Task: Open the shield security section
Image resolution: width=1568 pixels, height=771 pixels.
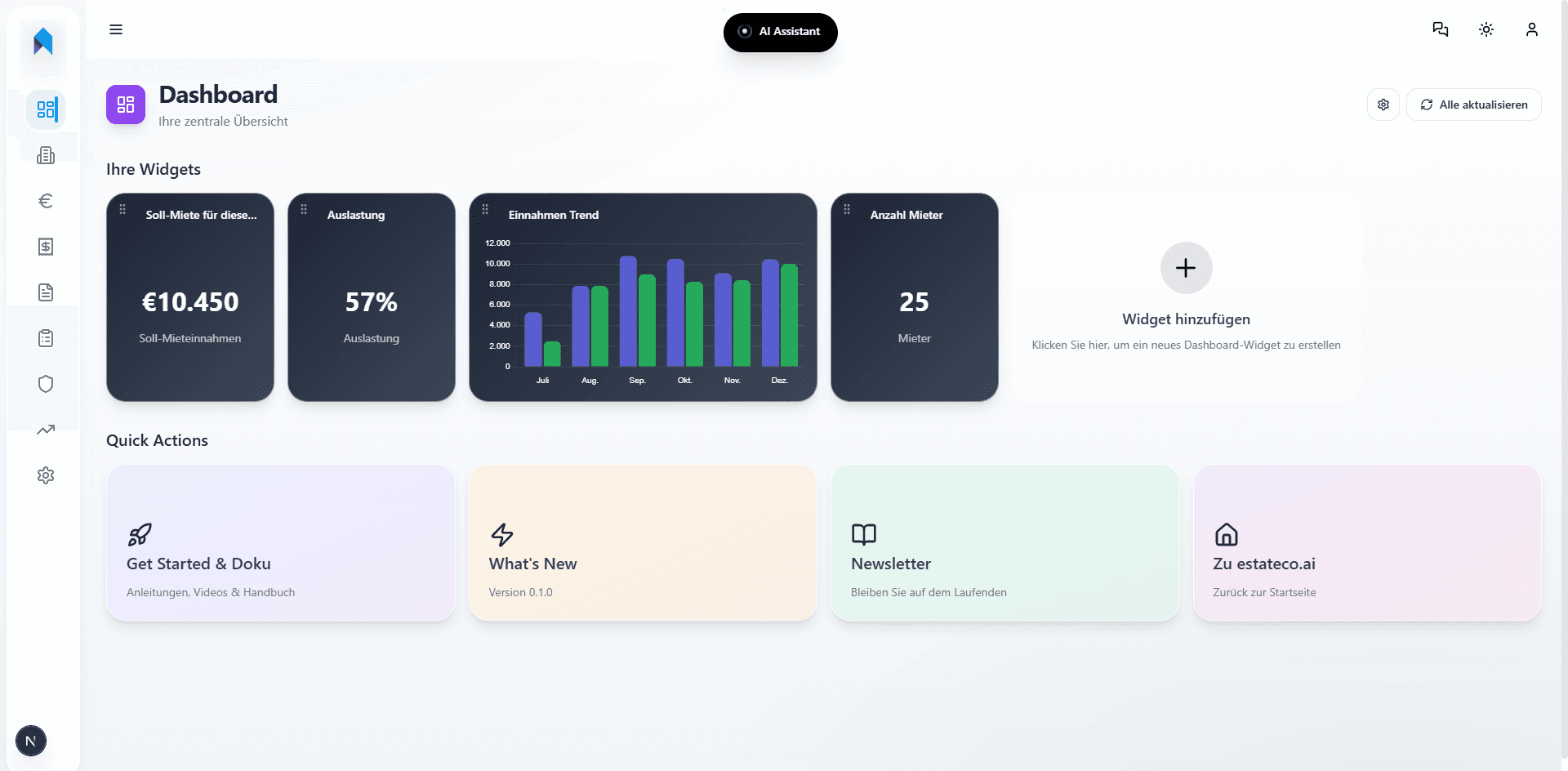Action: (46, 383)
